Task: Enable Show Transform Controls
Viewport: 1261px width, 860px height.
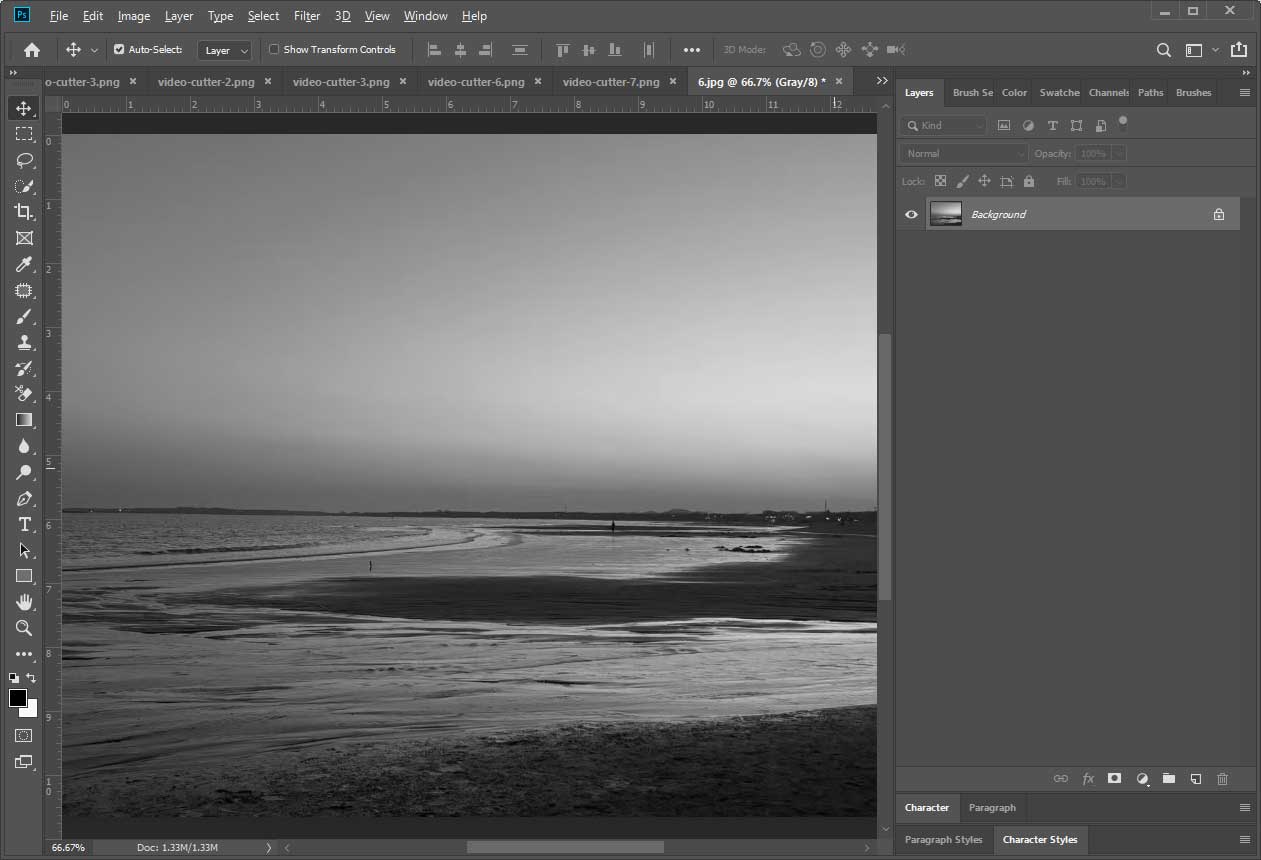Action: [x=273, y=49]
